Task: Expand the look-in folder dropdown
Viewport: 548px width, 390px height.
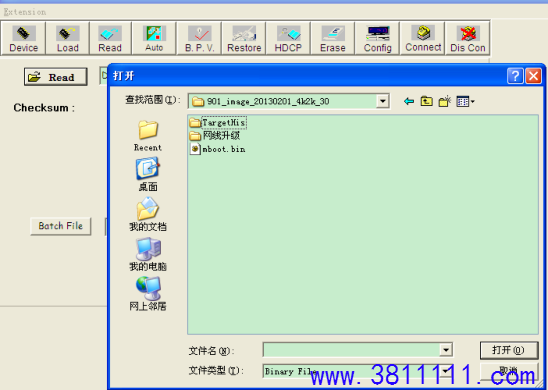Action: [x=383, y=101]
